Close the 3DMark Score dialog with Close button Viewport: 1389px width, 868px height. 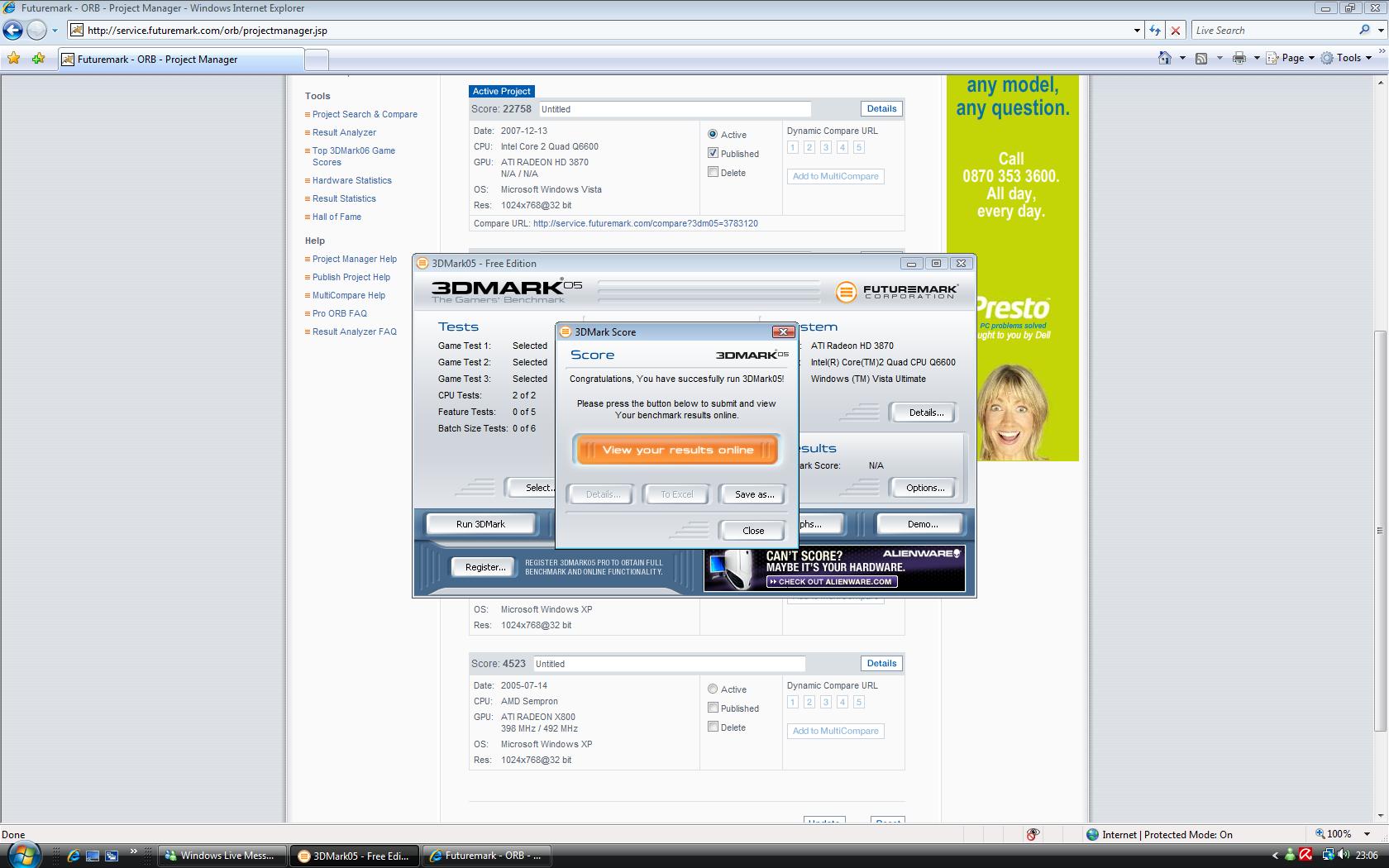point(753,531)
